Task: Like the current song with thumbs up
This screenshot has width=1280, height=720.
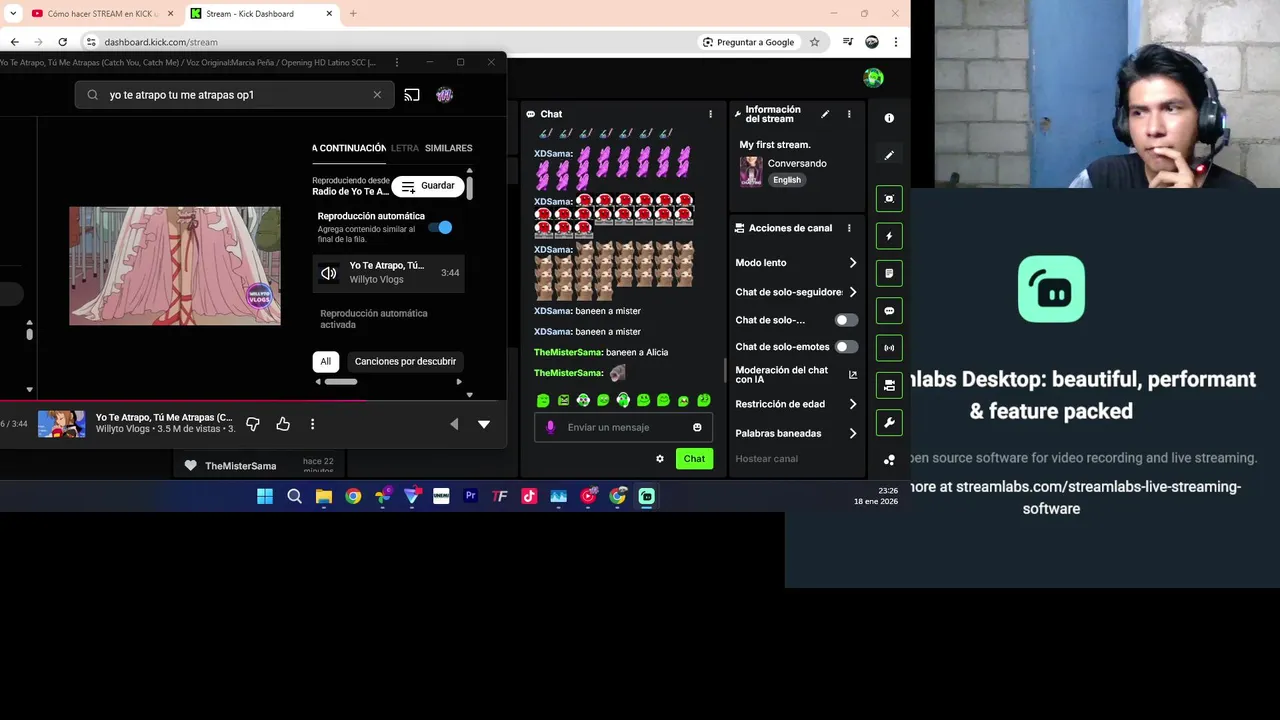Action: [283, 424]
